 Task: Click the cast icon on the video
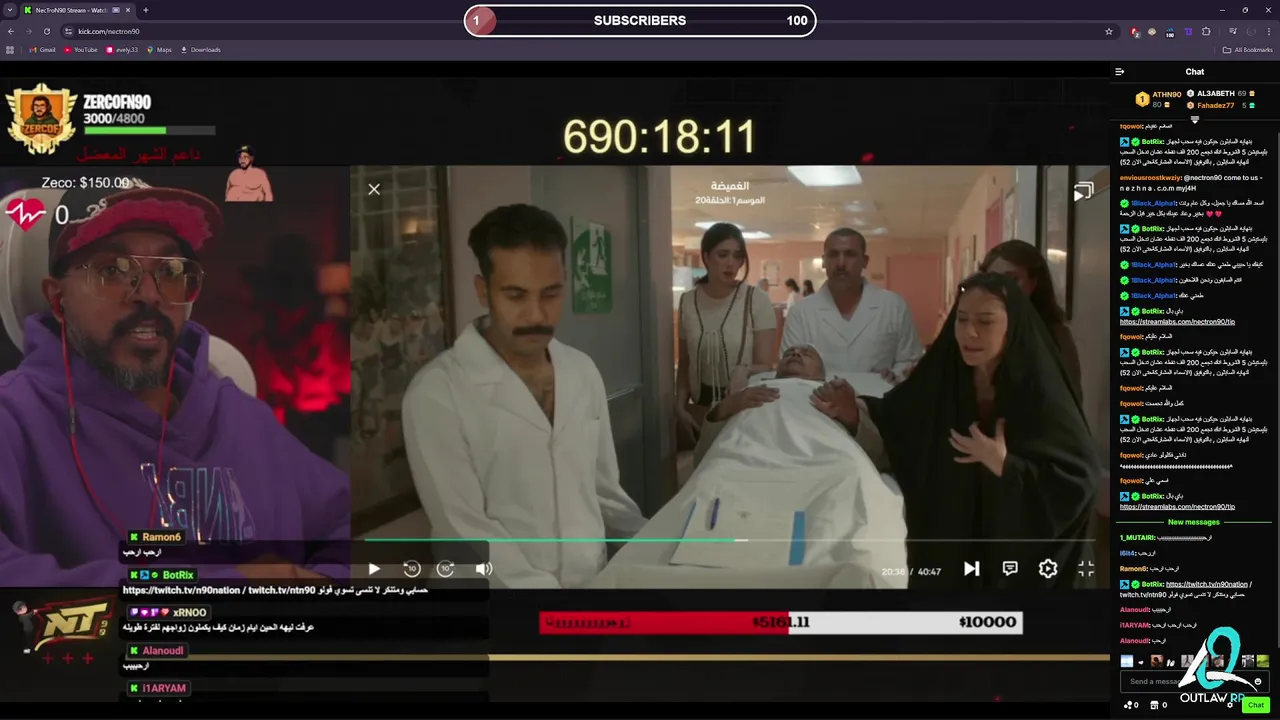tap(1083, 192)
